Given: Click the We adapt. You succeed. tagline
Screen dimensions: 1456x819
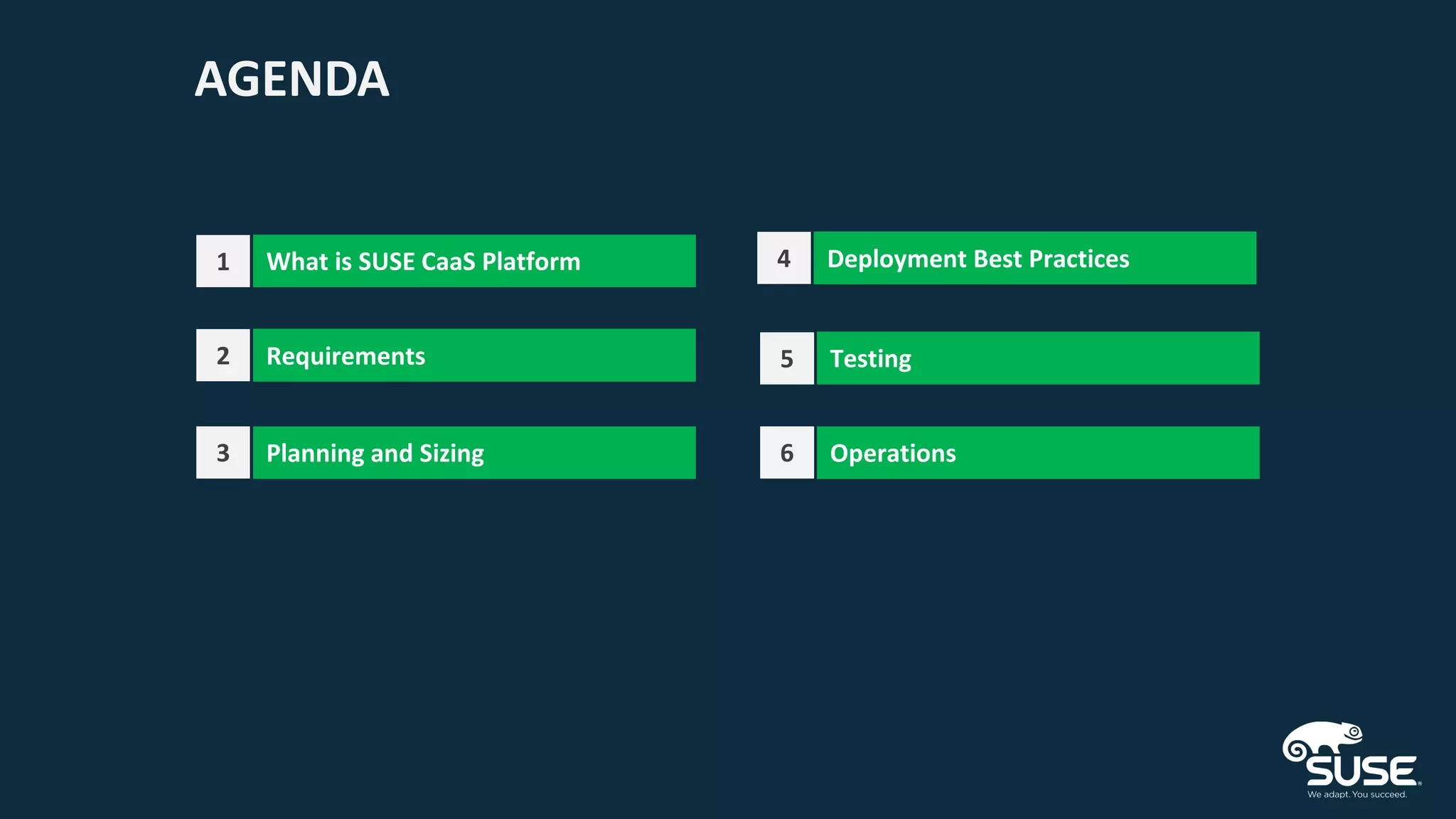Looking at the screenshot, I should click(1356, 795).
